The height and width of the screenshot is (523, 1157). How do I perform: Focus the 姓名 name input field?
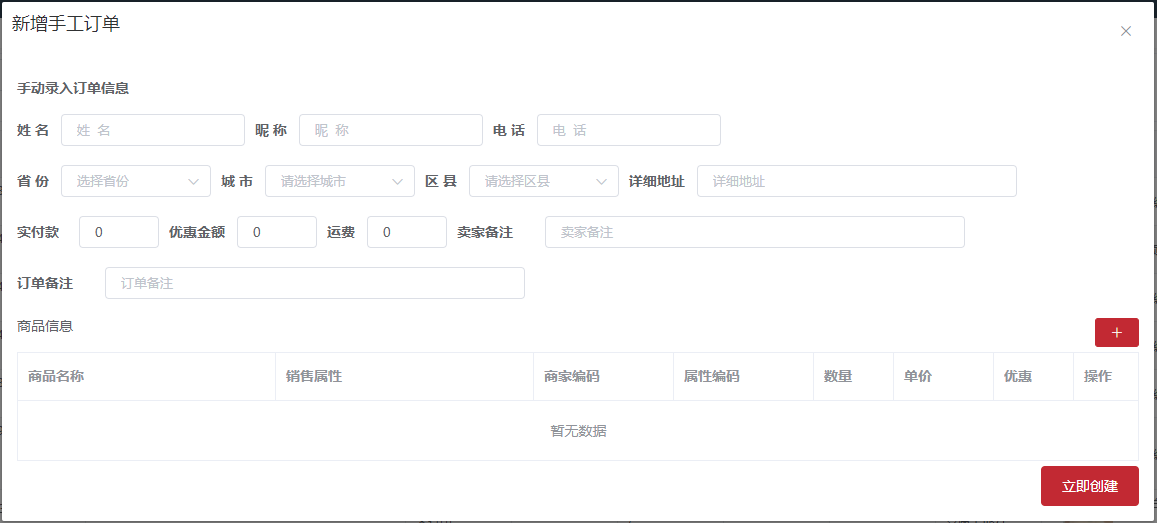pos(153,130)
